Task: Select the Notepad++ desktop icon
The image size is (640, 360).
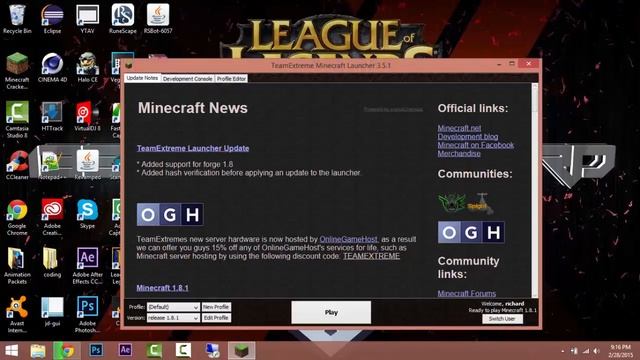Action: click(52, 165)
